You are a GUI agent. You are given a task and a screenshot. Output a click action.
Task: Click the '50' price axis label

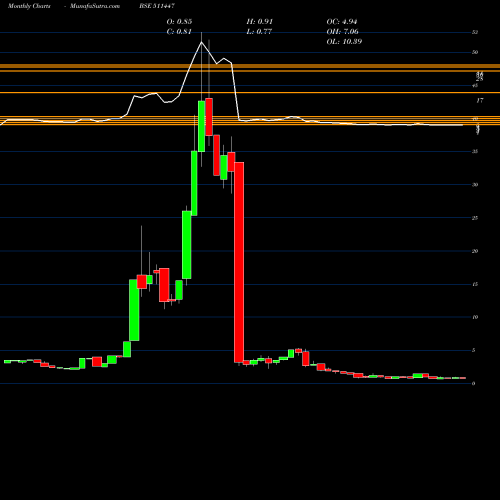point(475,52)
